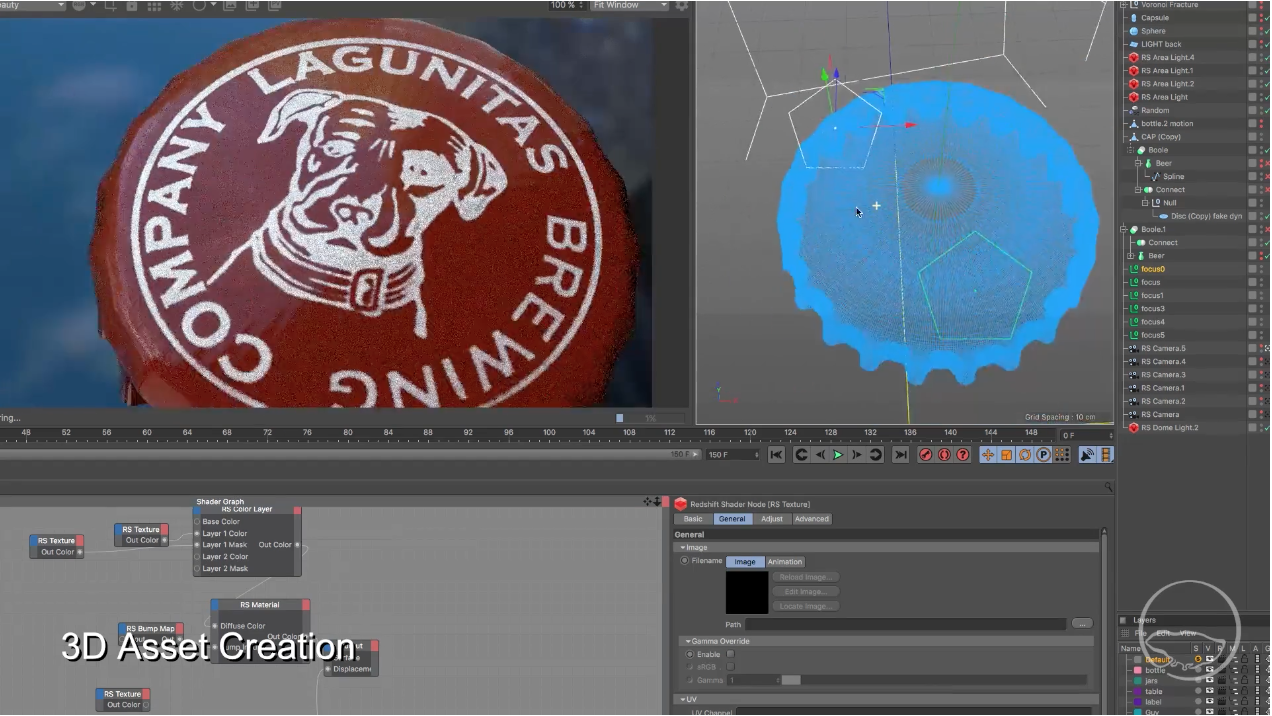Viewport: 1272px width, 716px height.
Task: Click the Sphere object icon
Action: click(1133, 31)
